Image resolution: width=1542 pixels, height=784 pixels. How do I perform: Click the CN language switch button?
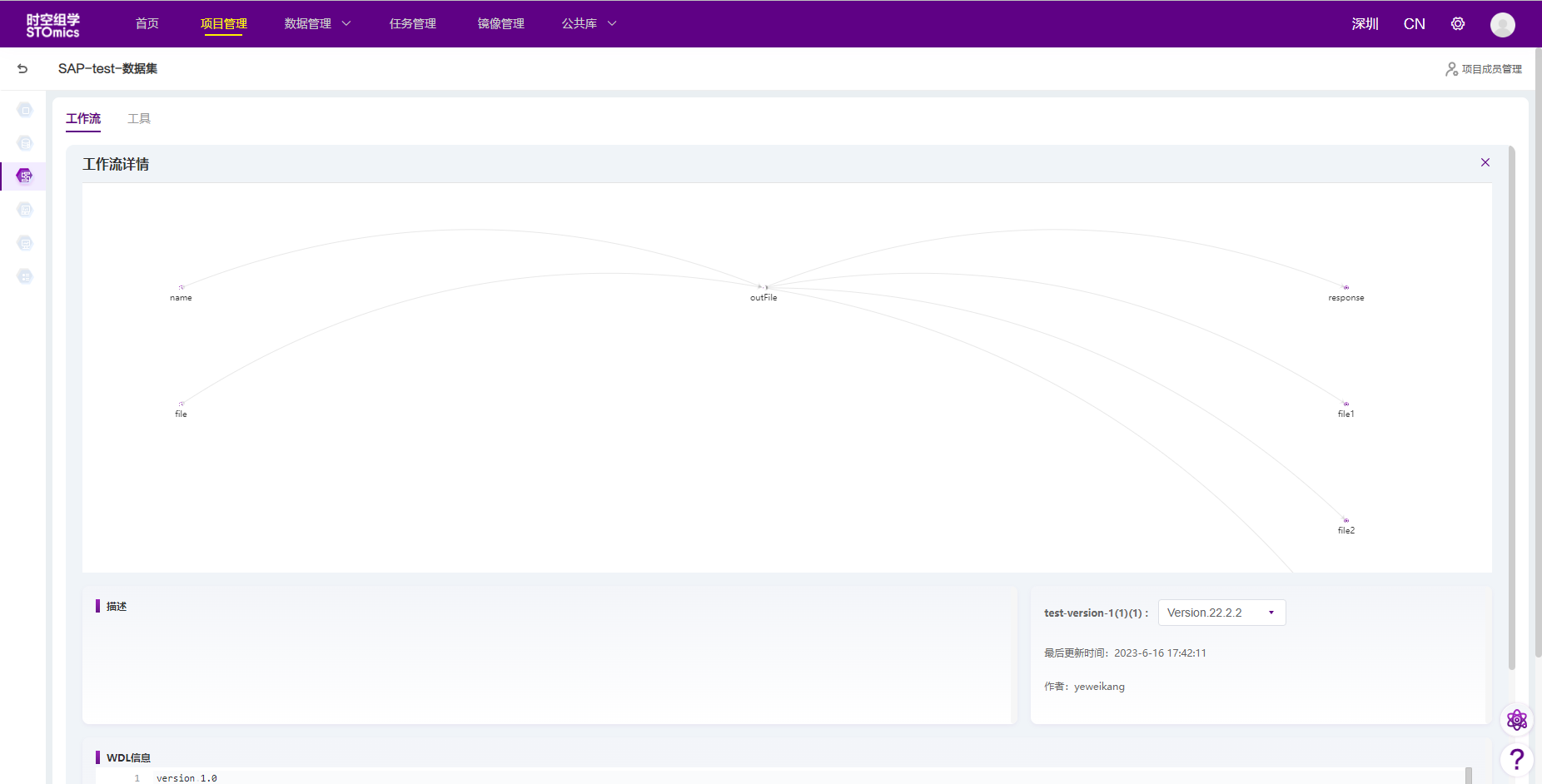pyautogui.click(x=1414, y=24)
